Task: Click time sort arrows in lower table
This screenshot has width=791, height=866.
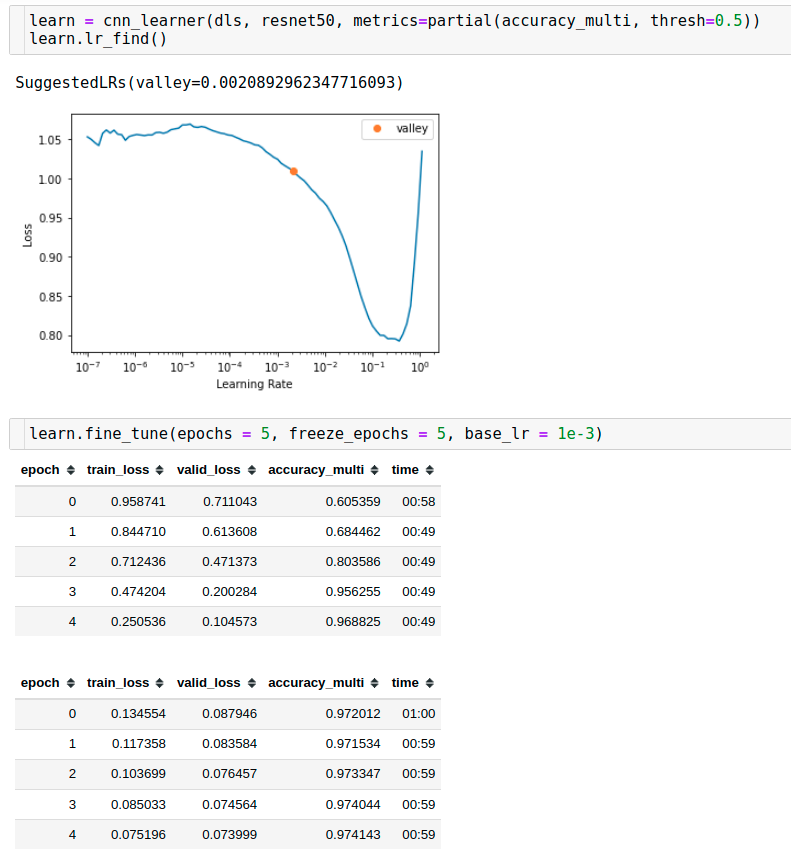Action: [x=429, y=683]
